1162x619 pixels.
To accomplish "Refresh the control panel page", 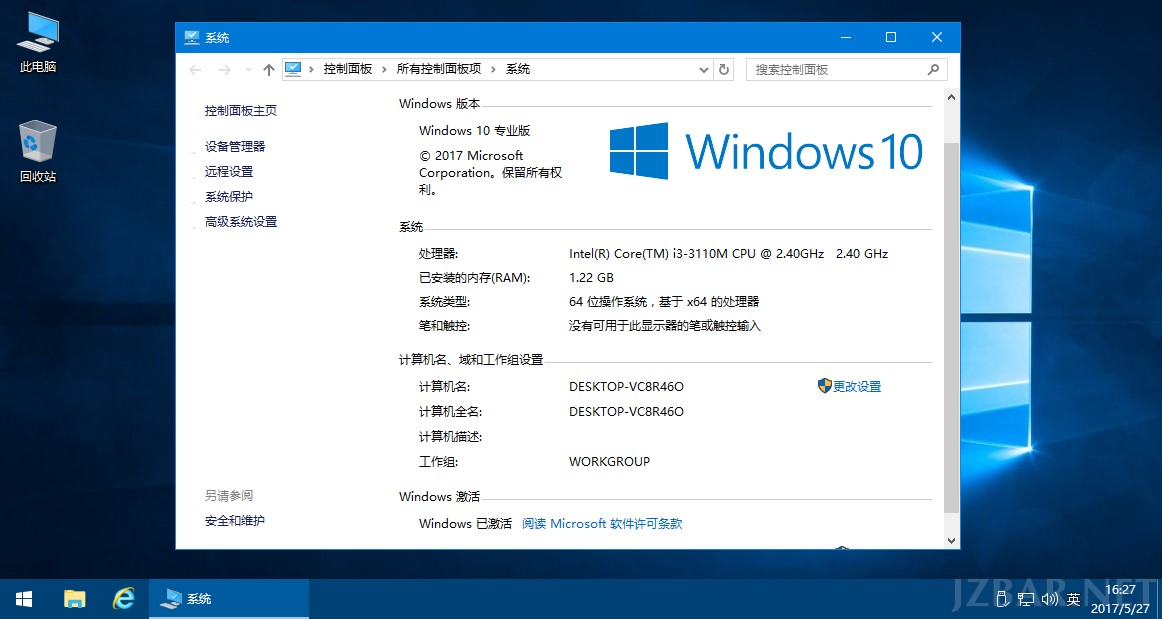I will click(x=724, y=70).
